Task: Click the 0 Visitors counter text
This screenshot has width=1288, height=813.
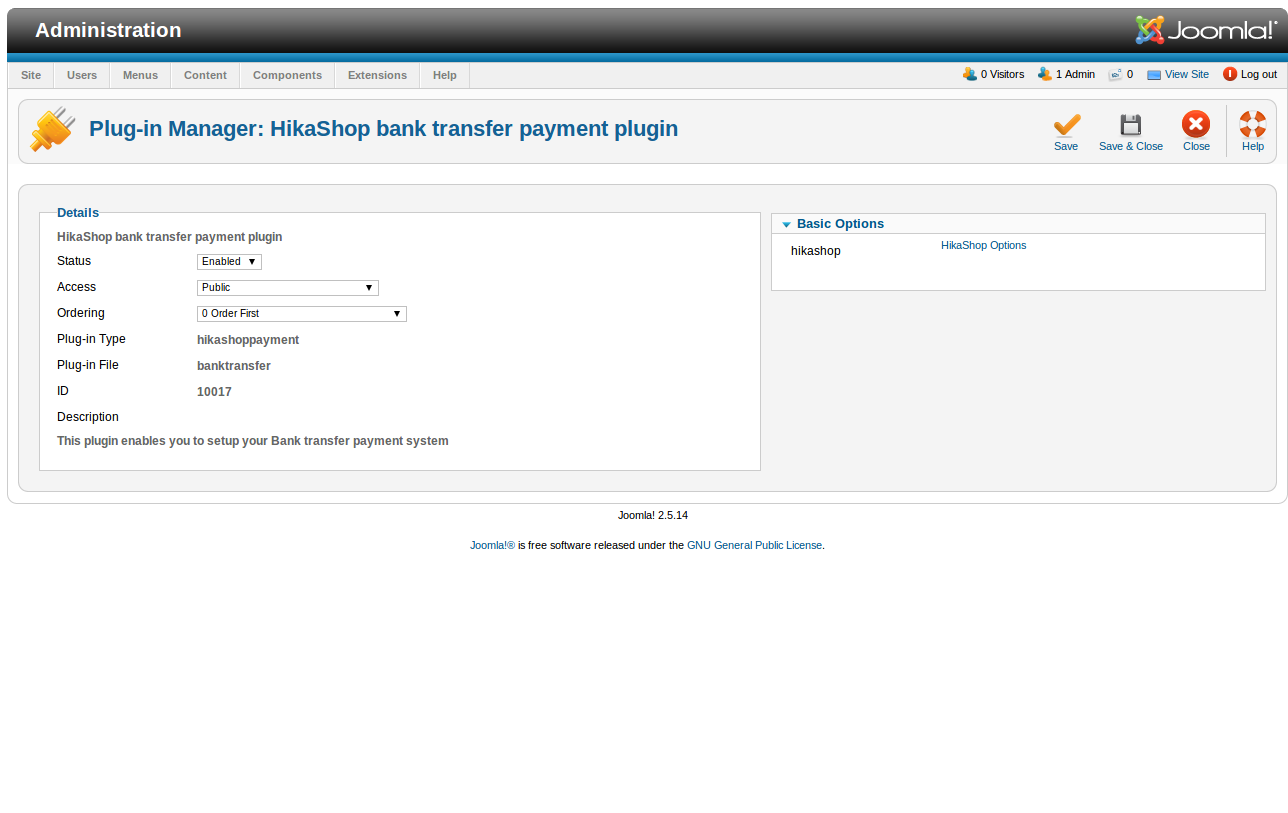Action: (1002, 74)
